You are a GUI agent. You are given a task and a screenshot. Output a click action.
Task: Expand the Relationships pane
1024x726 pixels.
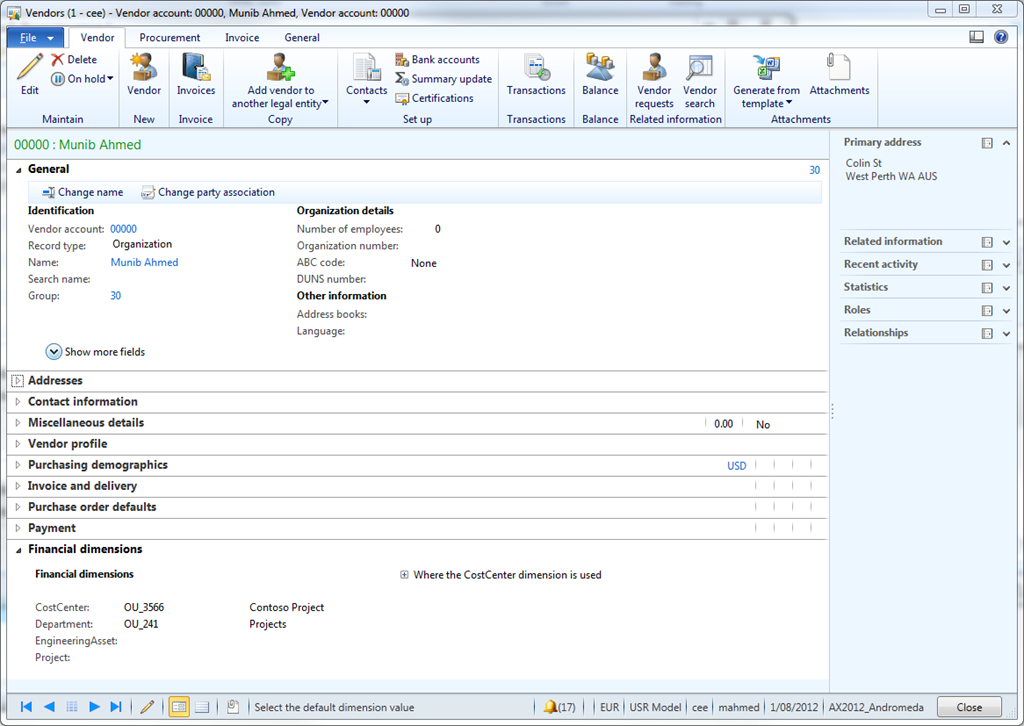pos(1006,334)
